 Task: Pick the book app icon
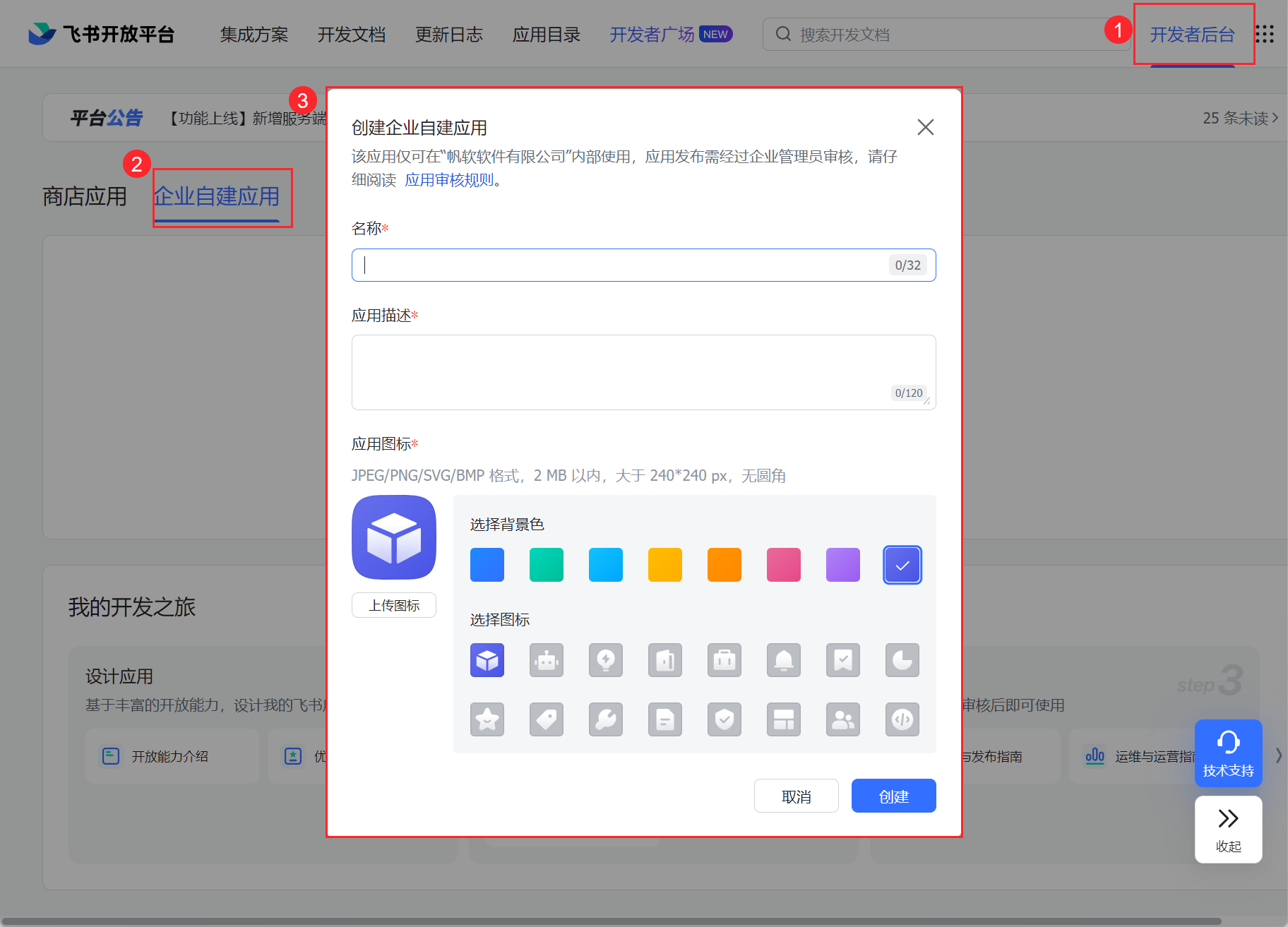(665, 660)
